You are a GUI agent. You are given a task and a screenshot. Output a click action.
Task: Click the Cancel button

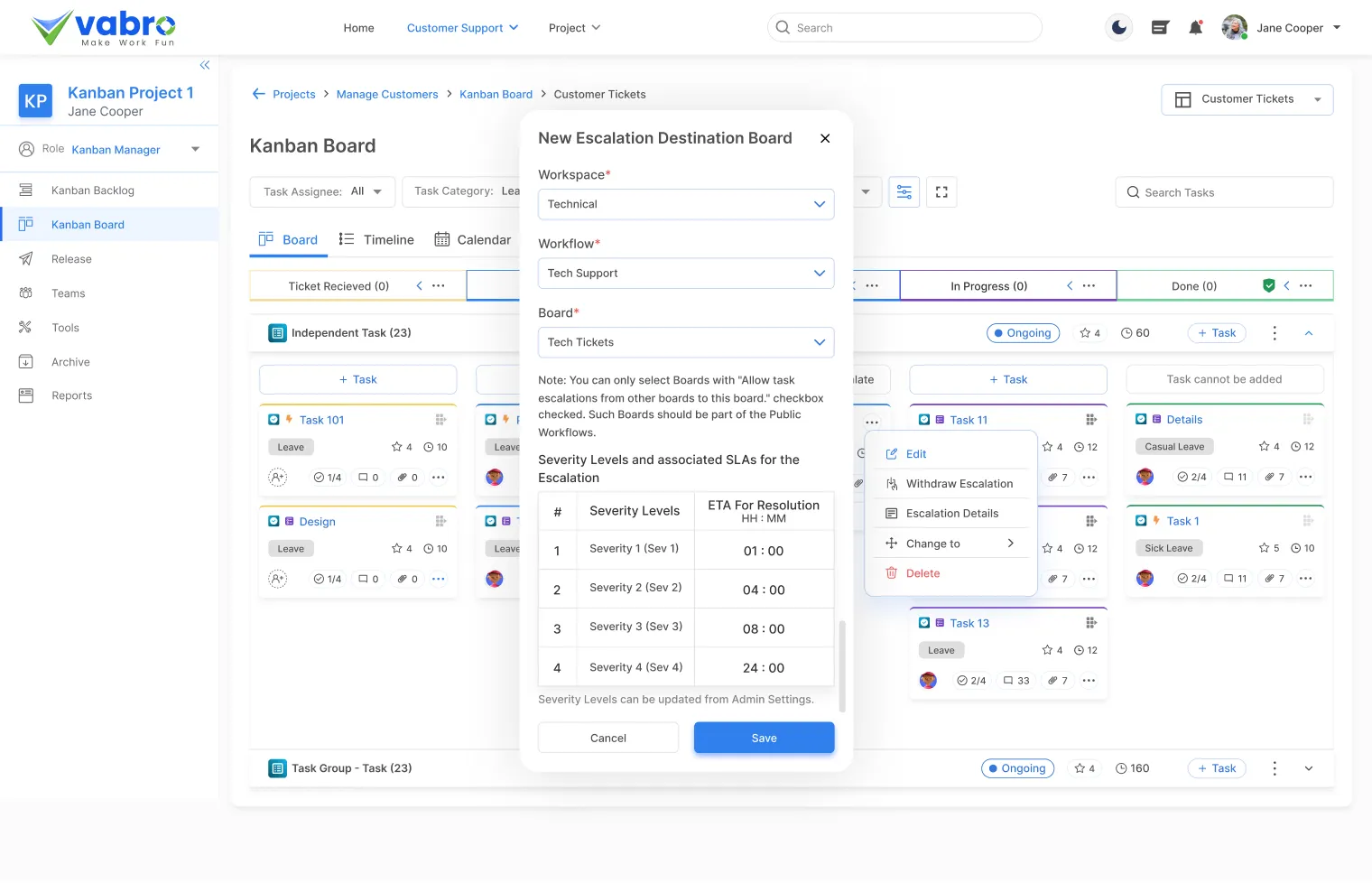tap(607, 738)
